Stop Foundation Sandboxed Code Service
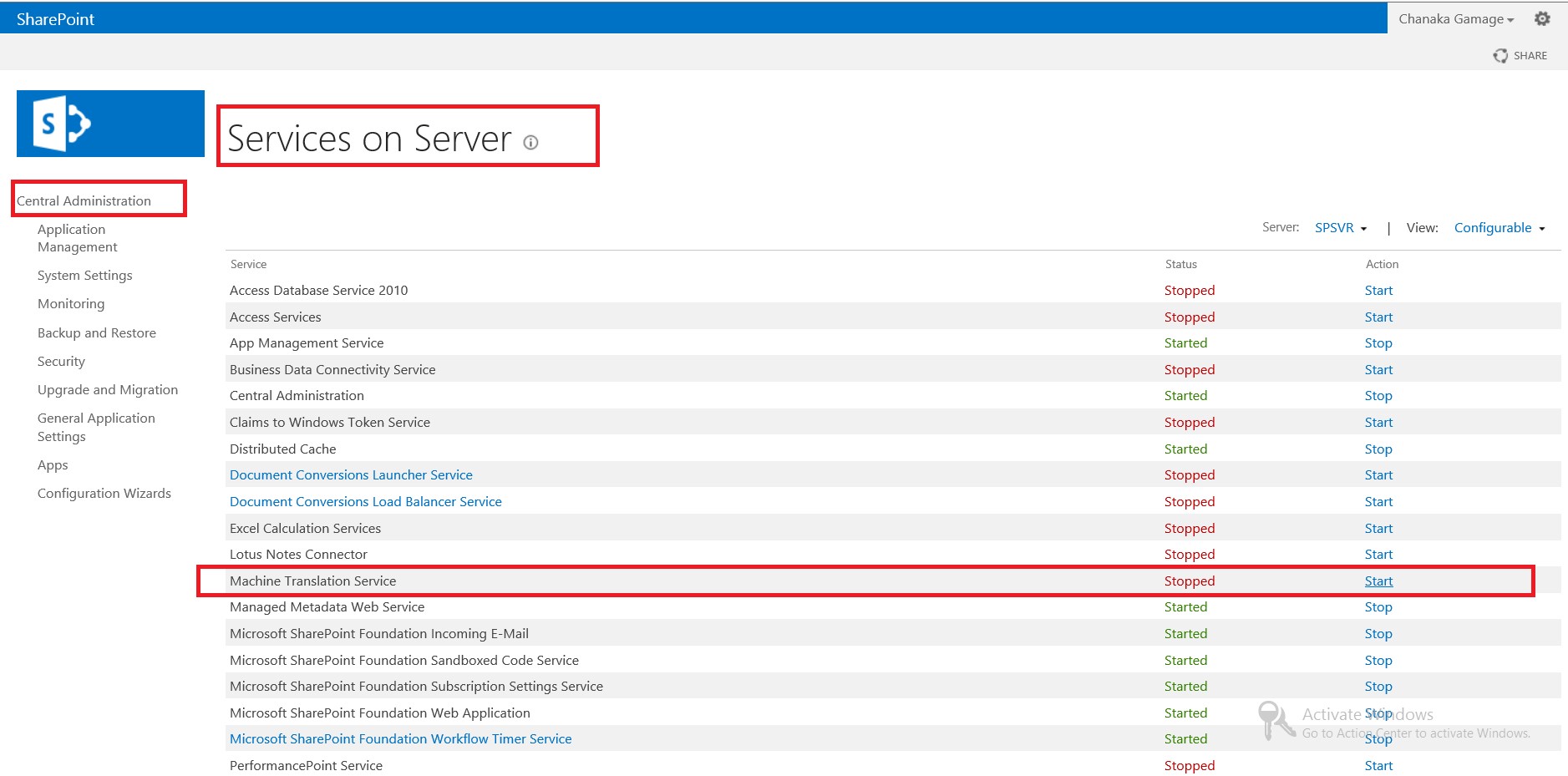The height and width of the screenshot is (776, 1568). pos(1378,660)
